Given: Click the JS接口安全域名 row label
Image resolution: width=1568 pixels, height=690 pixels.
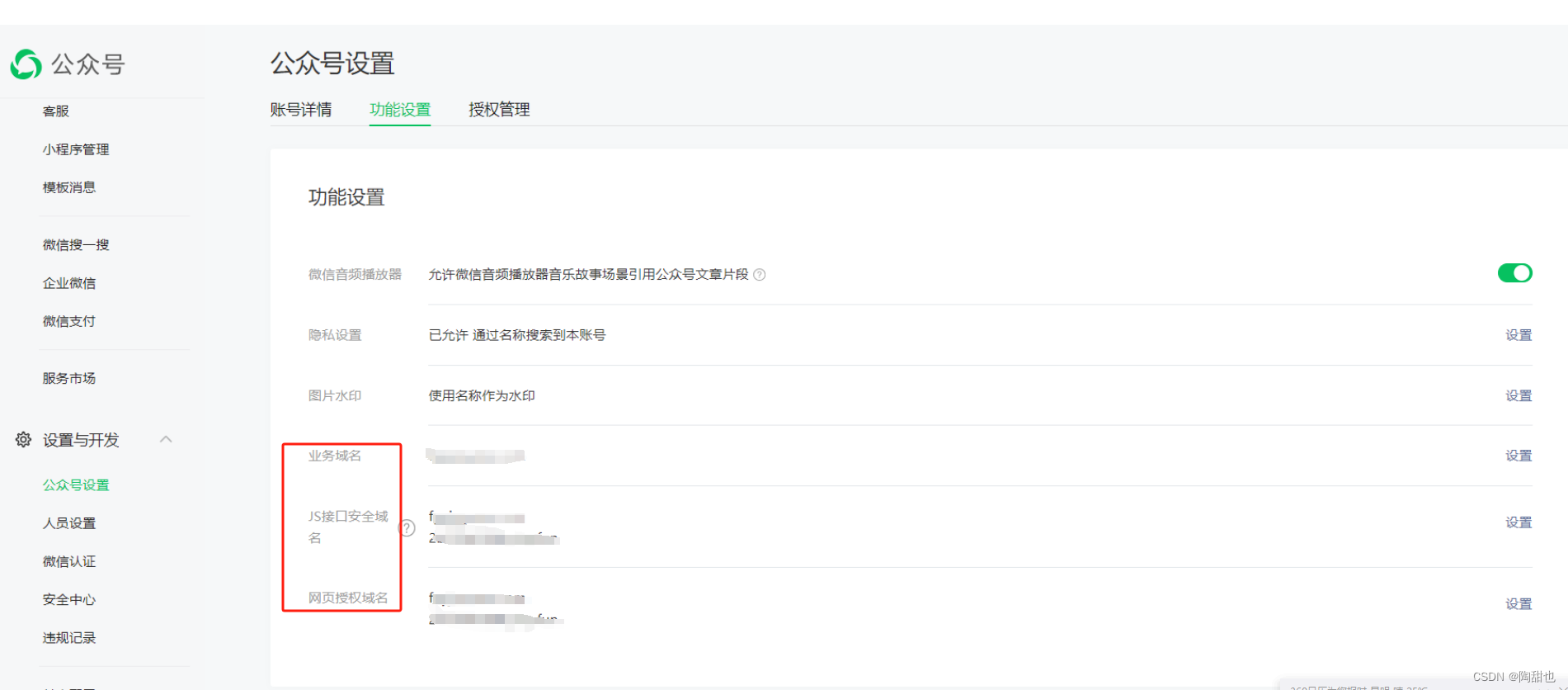Looking at the screenshot, I should [348, 527].
